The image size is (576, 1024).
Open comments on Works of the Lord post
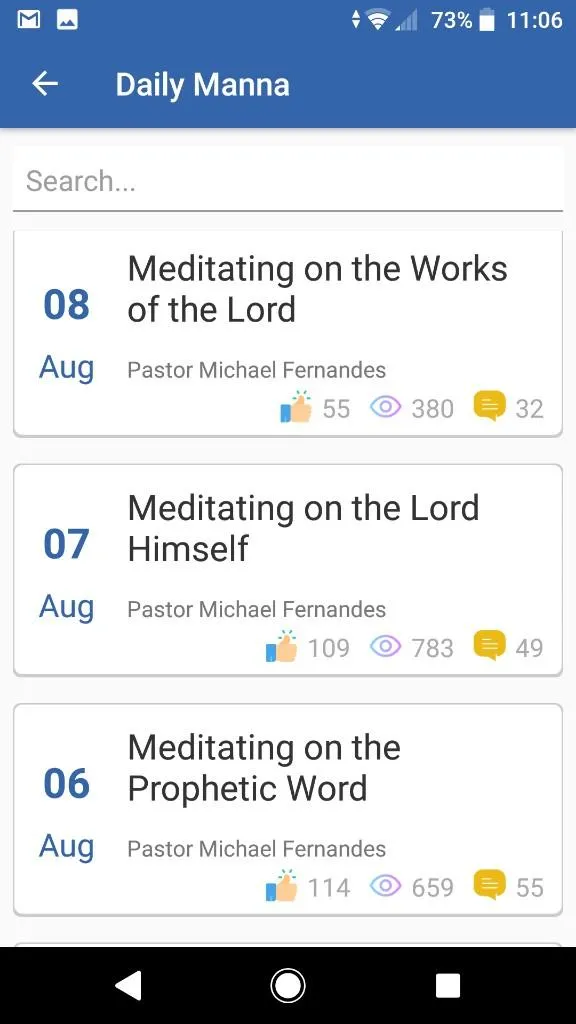489,406
